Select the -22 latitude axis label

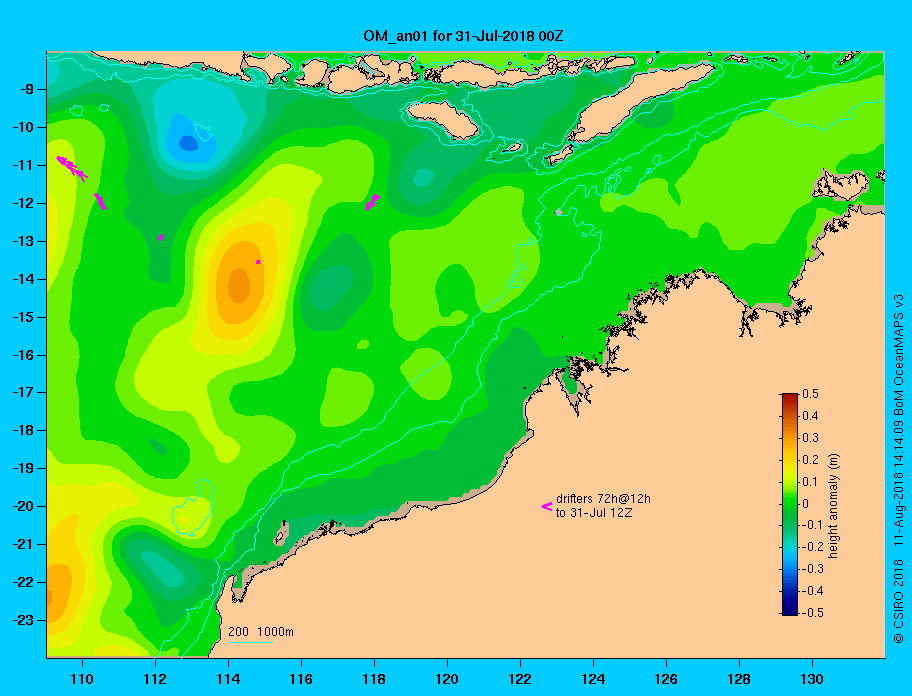tap(24, 582)
